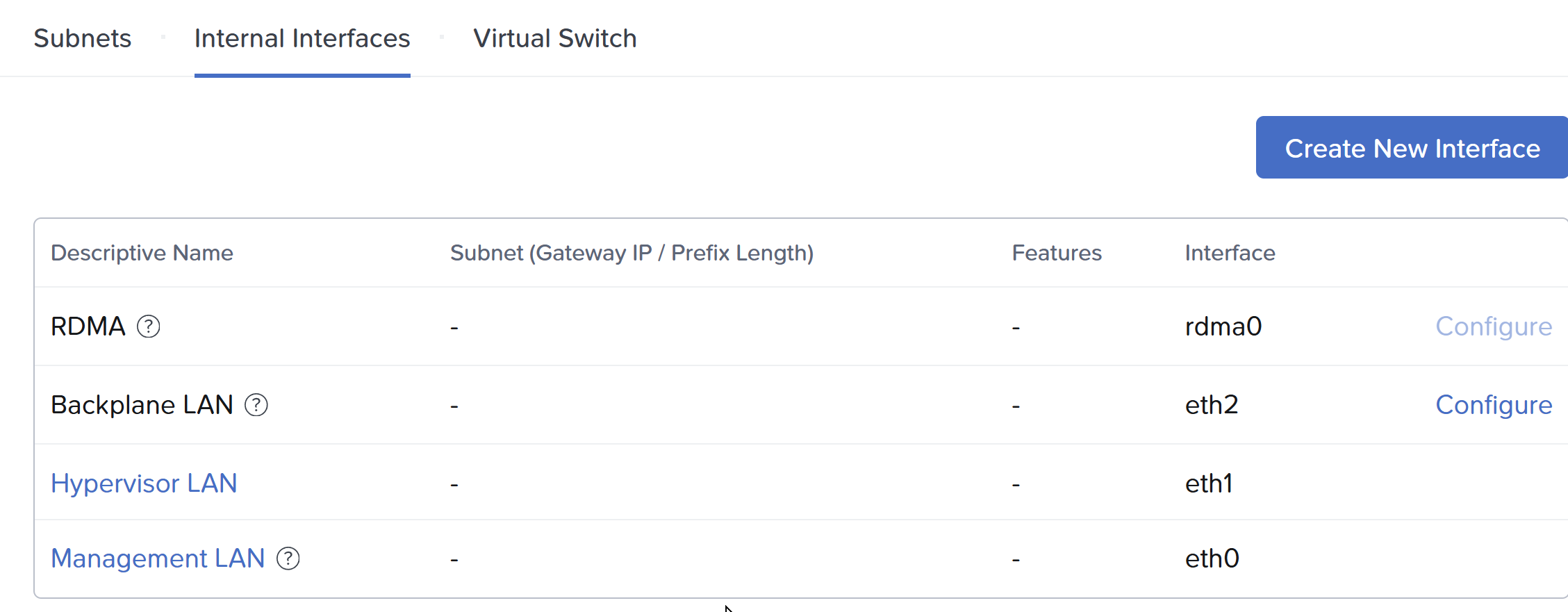Select the rdma0 interface cell
This screenshot has height=612, width=1568.
[x=1223, y=326]
